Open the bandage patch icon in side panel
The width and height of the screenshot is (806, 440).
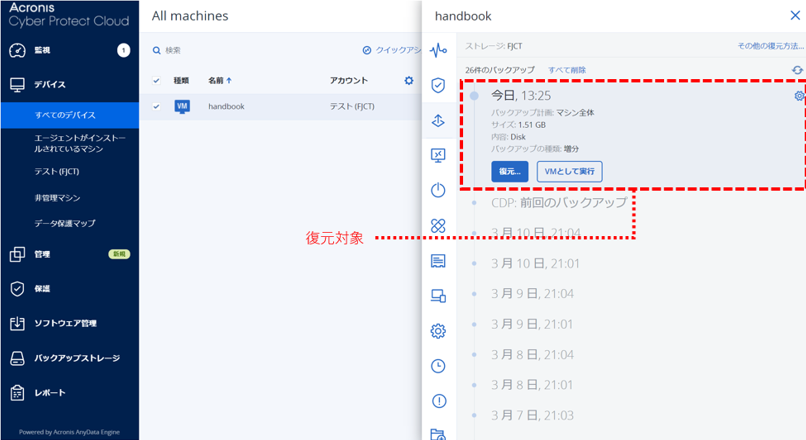437,226
